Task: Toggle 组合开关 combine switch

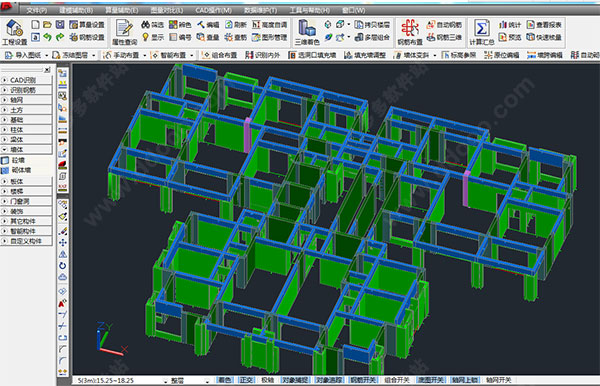Action: pyautogui.click(x=397, y=380)
